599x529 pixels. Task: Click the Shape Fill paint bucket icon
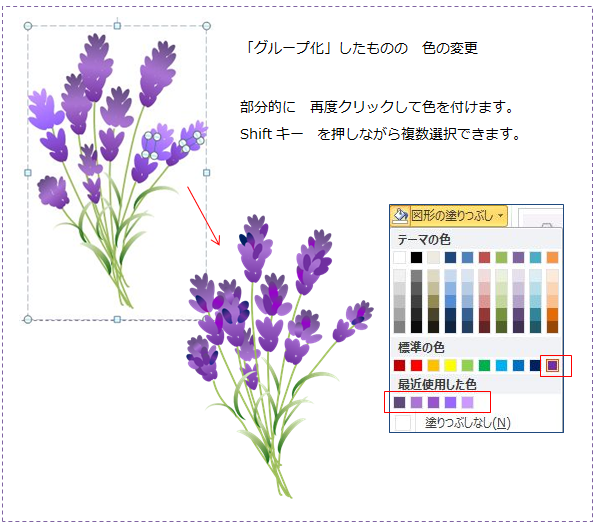point(400,216)
